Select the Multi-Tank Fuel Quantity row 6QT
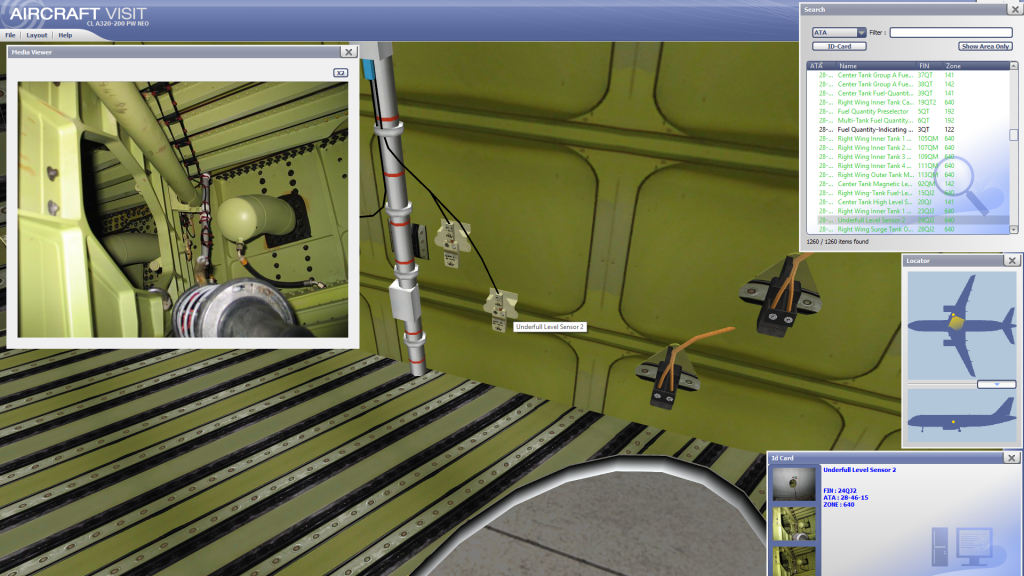Screen dimensions: 1024x576 pyautogui.click(x=908, y=121)
